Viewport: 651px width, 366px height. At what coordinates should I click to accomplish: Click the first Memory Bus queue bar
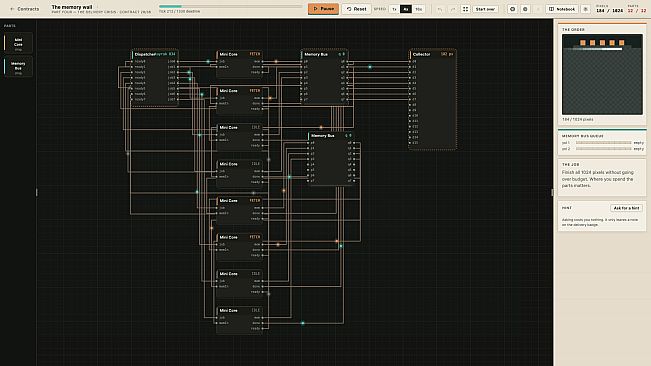point(604,143)
